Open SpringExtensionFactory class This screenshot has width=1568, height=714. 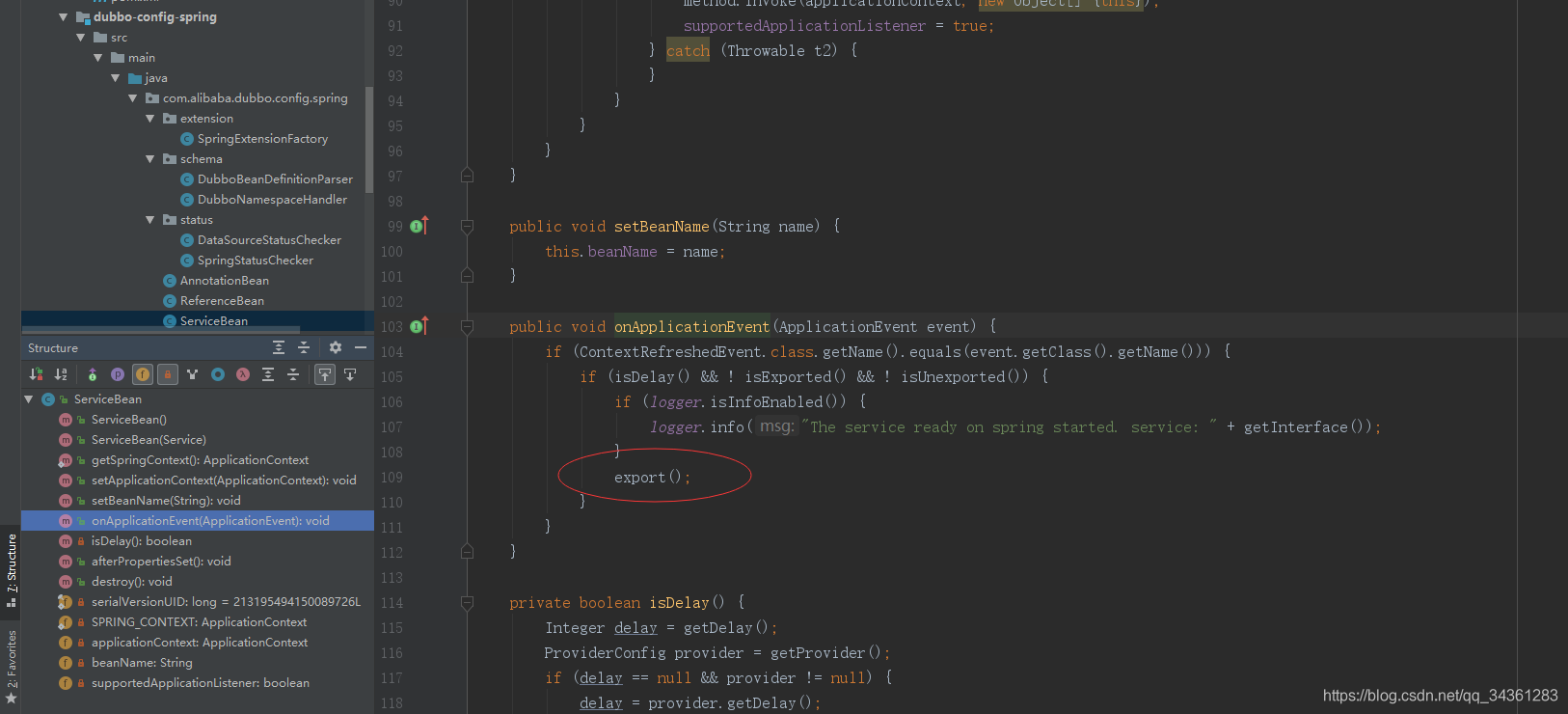coord(262,139)
